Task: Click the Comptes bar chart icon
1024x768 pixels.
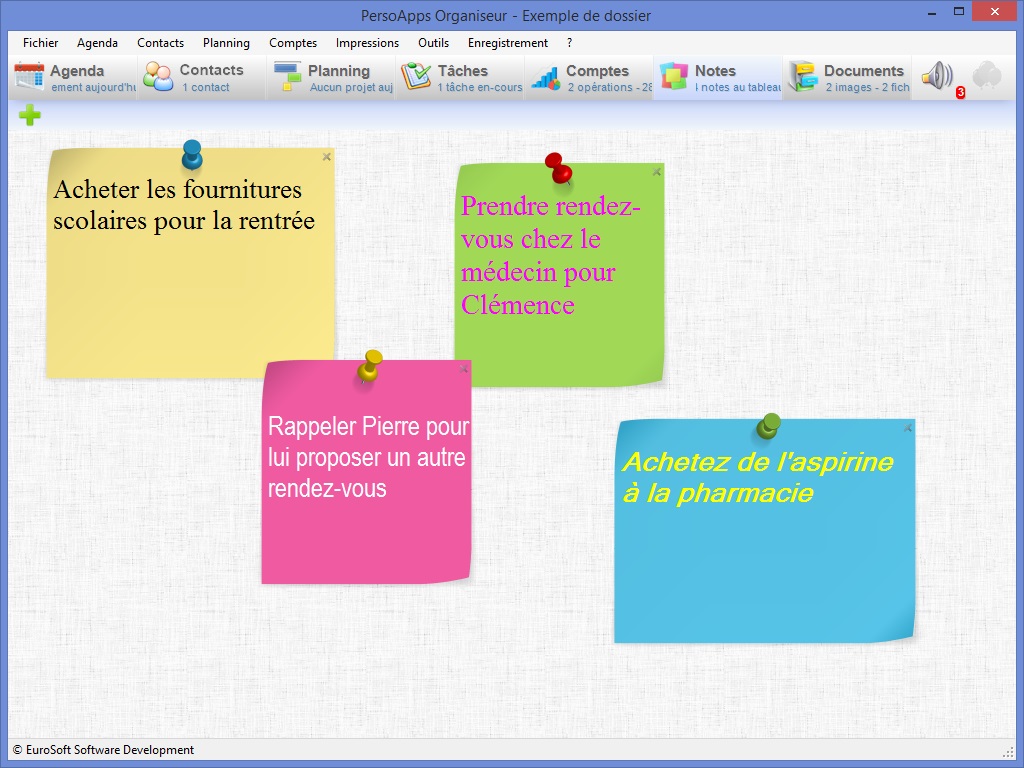Action: 545,78
